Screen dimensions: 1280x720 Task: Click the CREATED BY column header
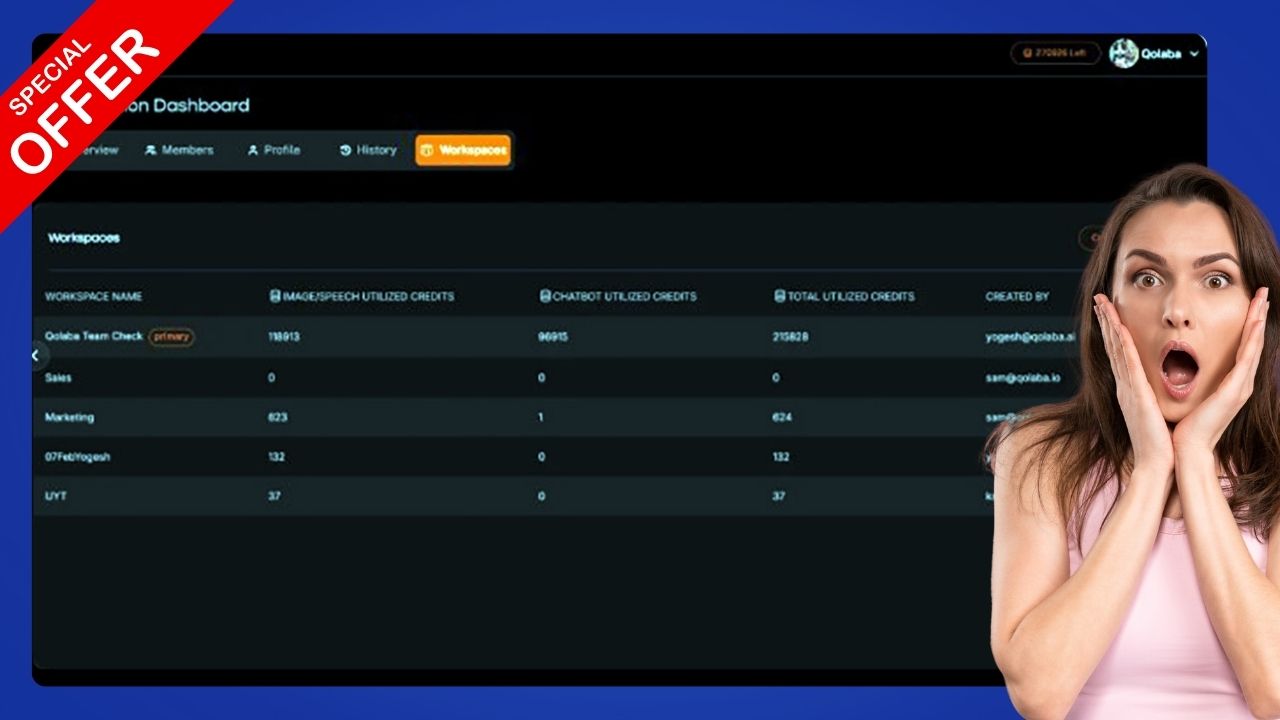point(1017,297)
